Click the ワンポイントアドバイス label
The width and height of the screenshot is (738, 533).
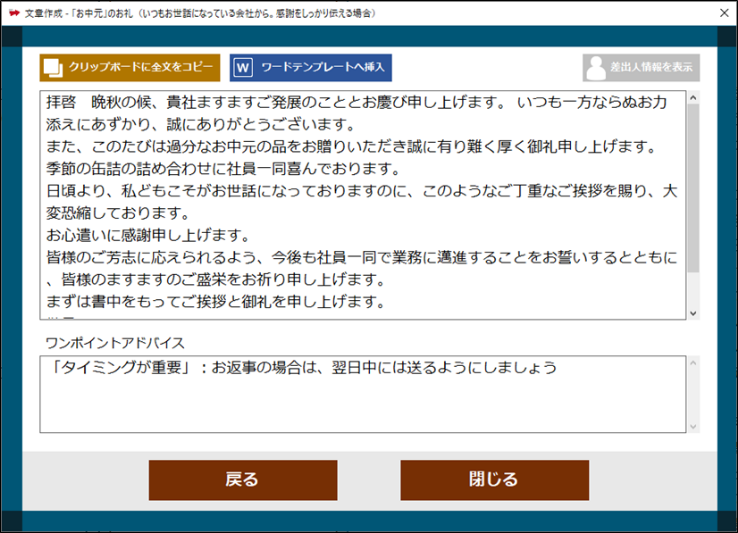pyautogui.click(x=115, y=343)
